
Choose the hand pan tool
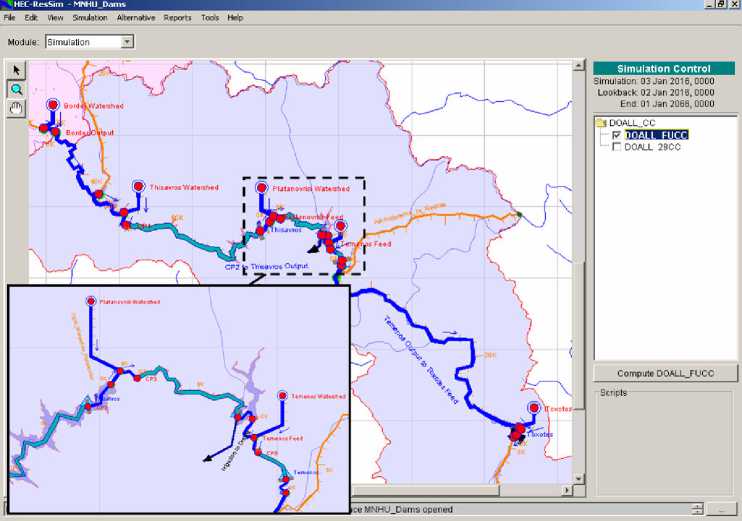click(16, 108)
